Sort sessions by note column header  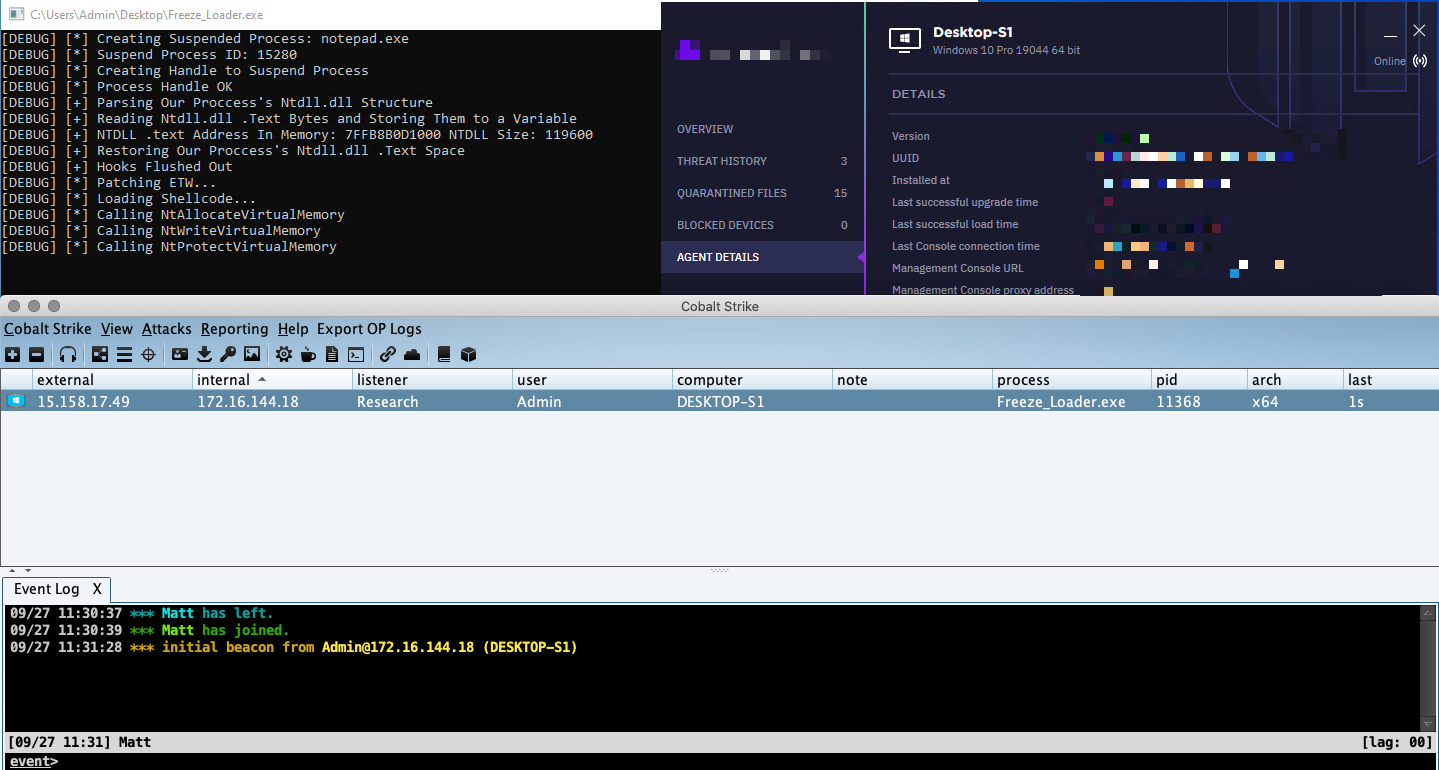pyautogui.click(x=912, y=380)
